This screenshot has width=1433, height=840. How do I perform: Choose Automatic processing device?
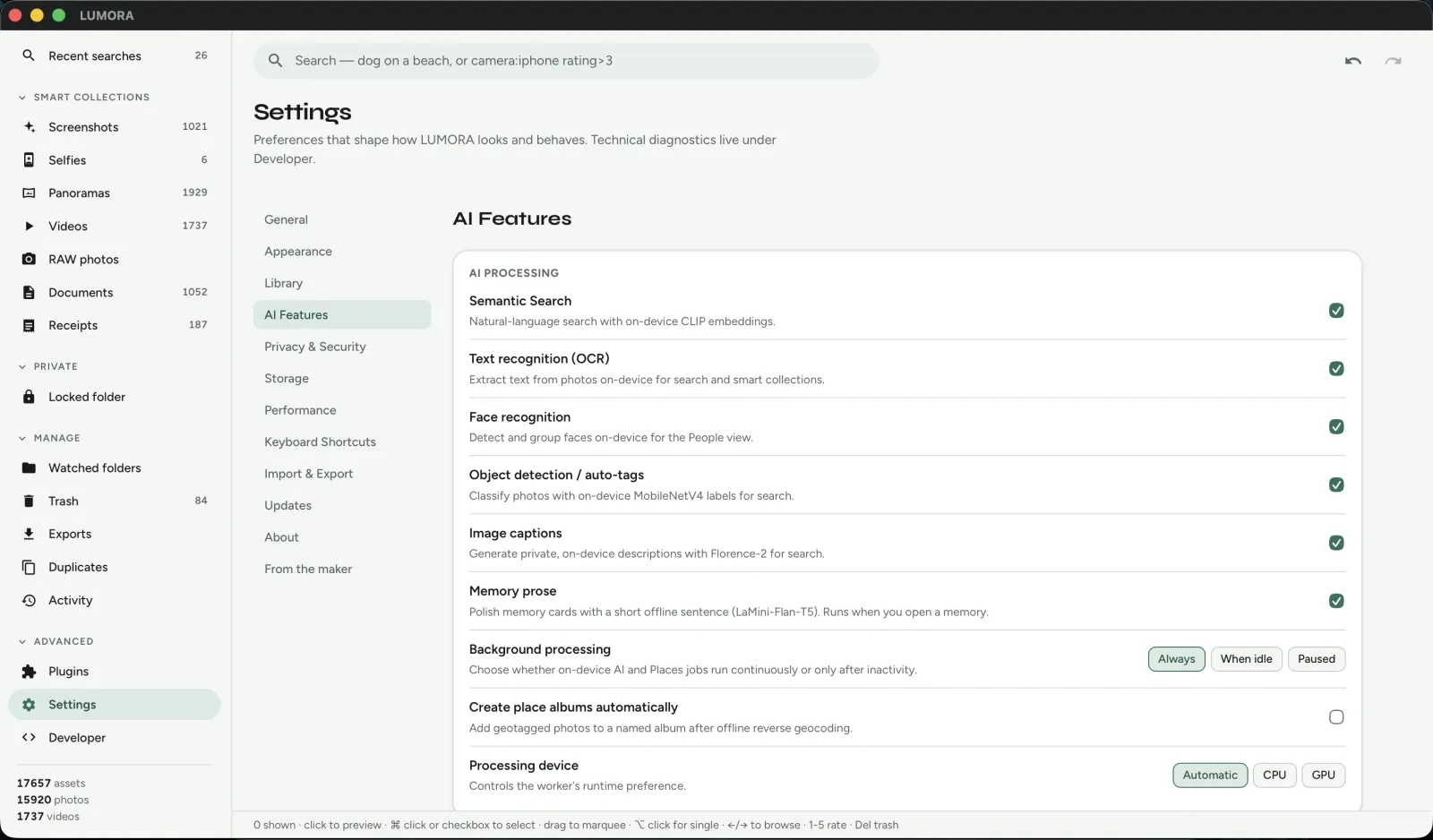click(x=1210, y=776)
